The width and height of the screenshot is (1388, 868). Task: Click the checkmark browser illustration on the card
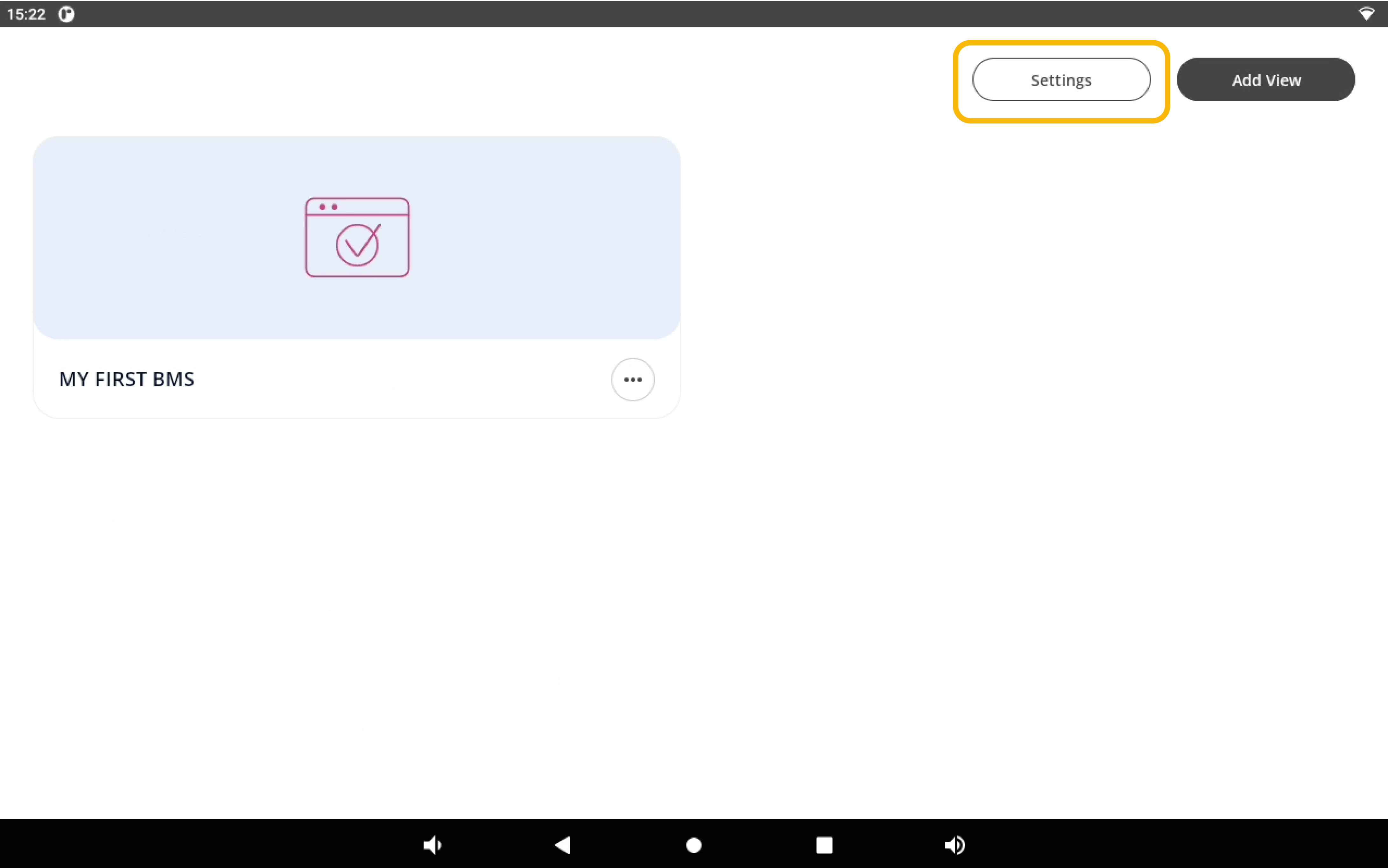[357, 237]
